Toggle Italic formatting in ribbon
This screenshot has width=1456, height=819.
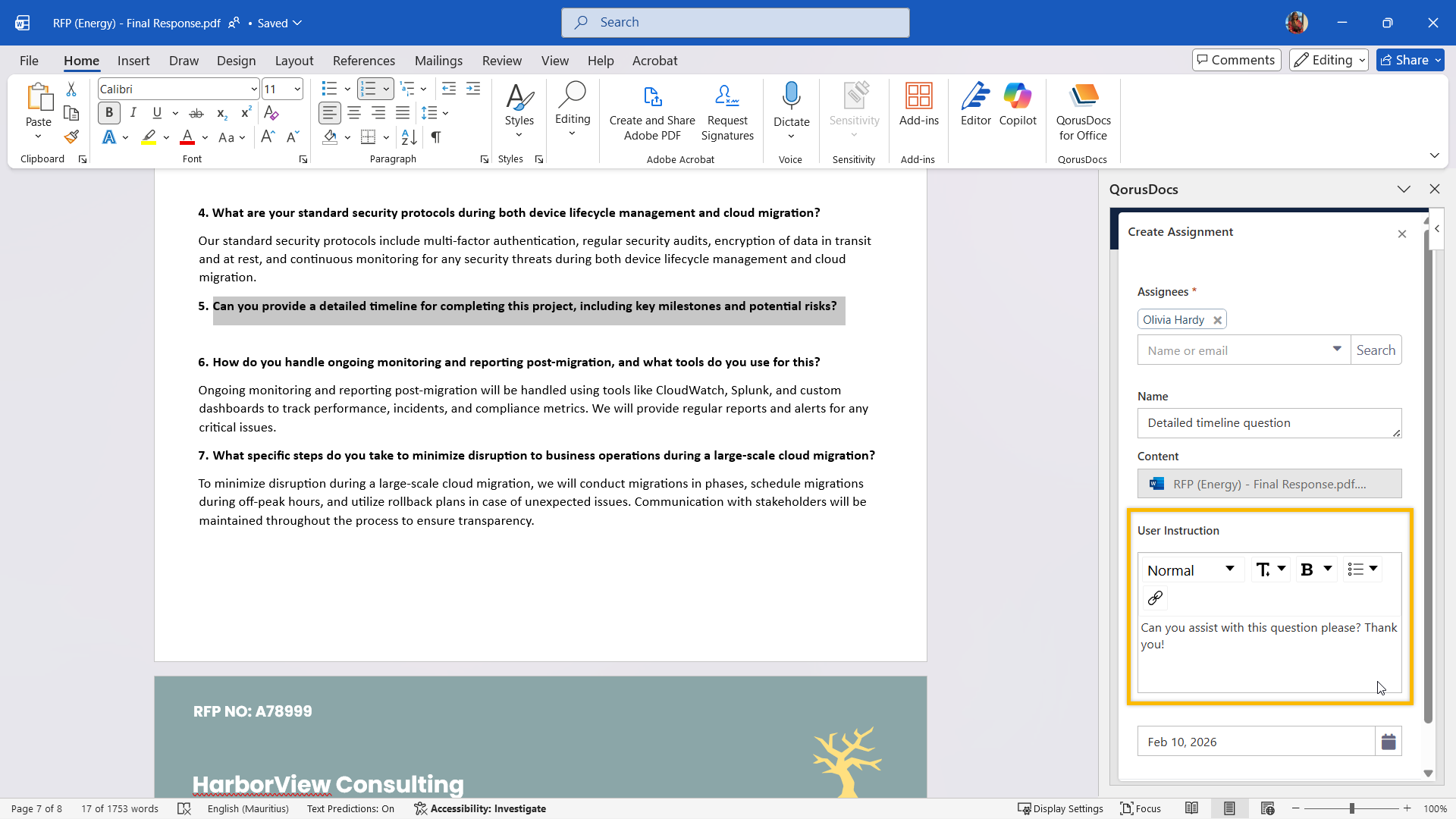133,113
